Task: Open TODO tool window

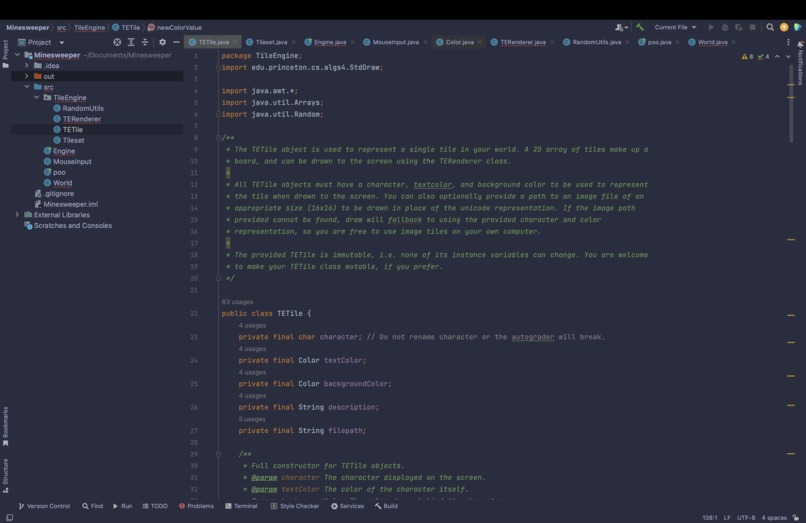Action: tap(155, 506)
